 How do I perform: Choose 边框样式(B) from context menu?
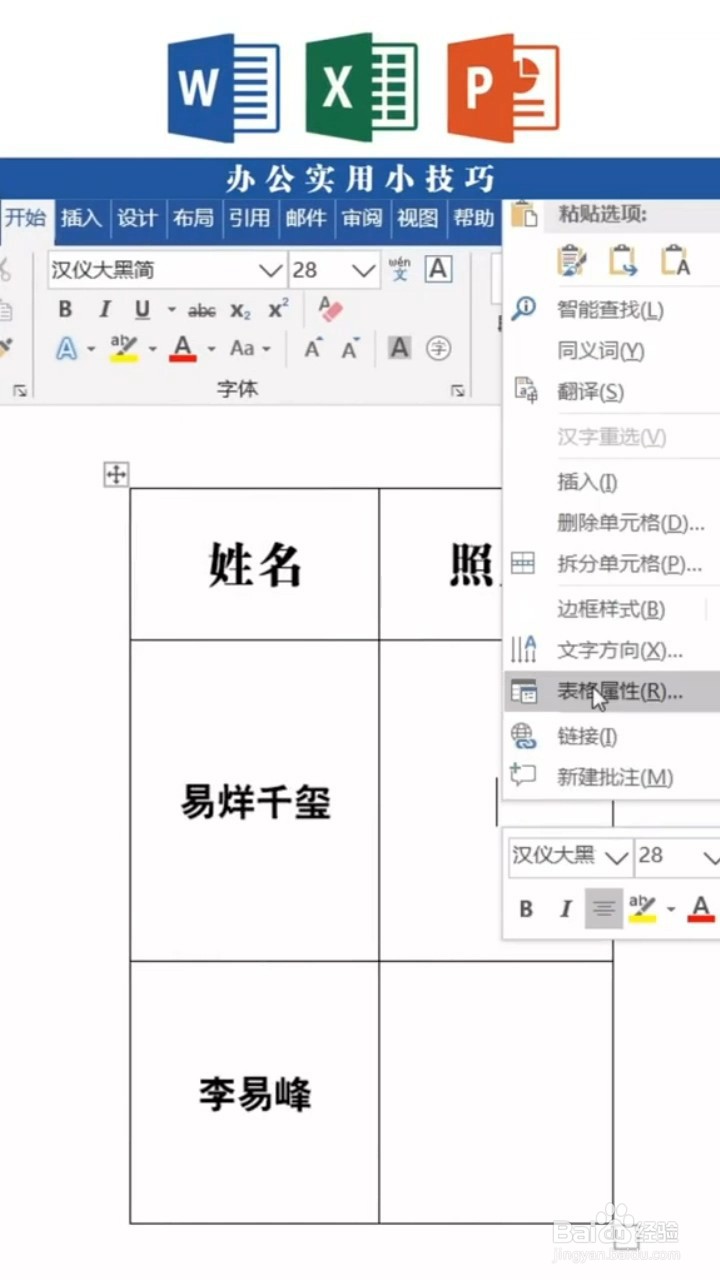[611, 609]
